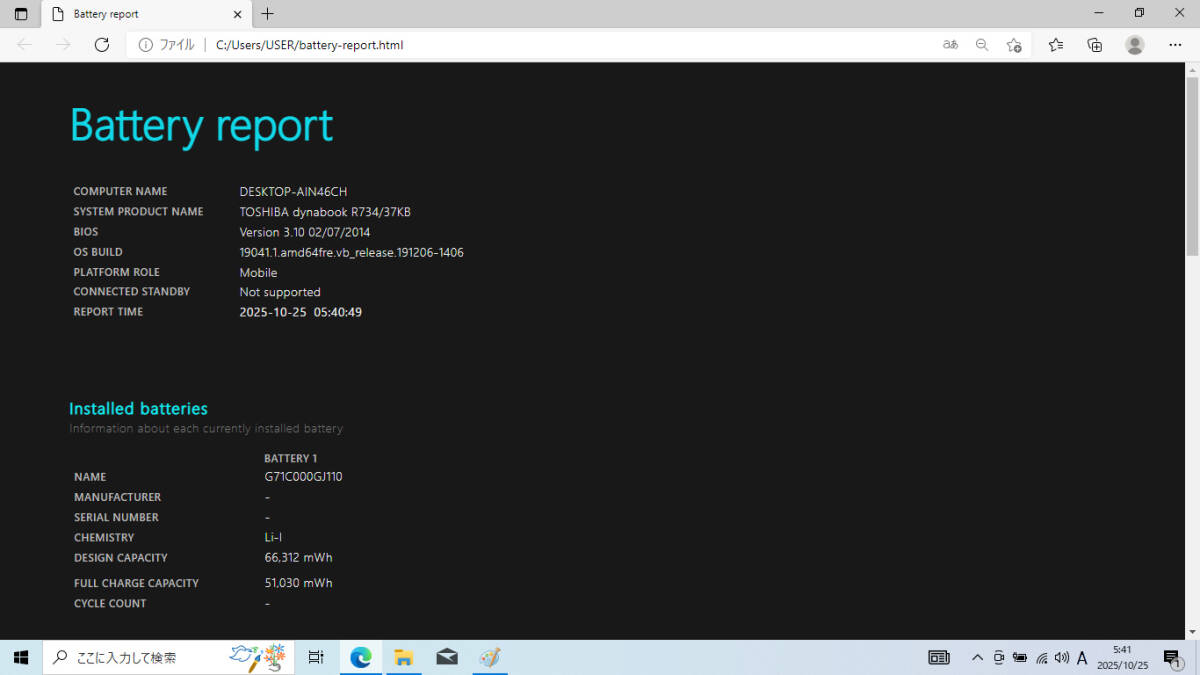Open the Collections panel
This screenshot has width=1200, height=675.
pyautogui.click(x=1095, y=45)
